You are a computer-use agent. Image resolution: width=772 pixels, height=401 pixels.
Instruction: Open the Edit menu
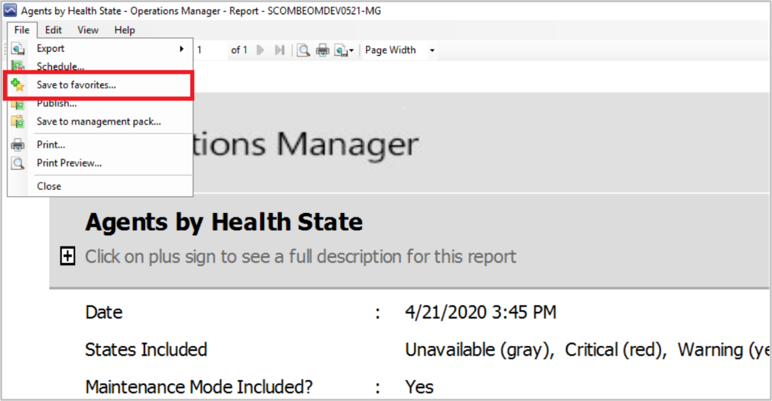click(53, 30)
